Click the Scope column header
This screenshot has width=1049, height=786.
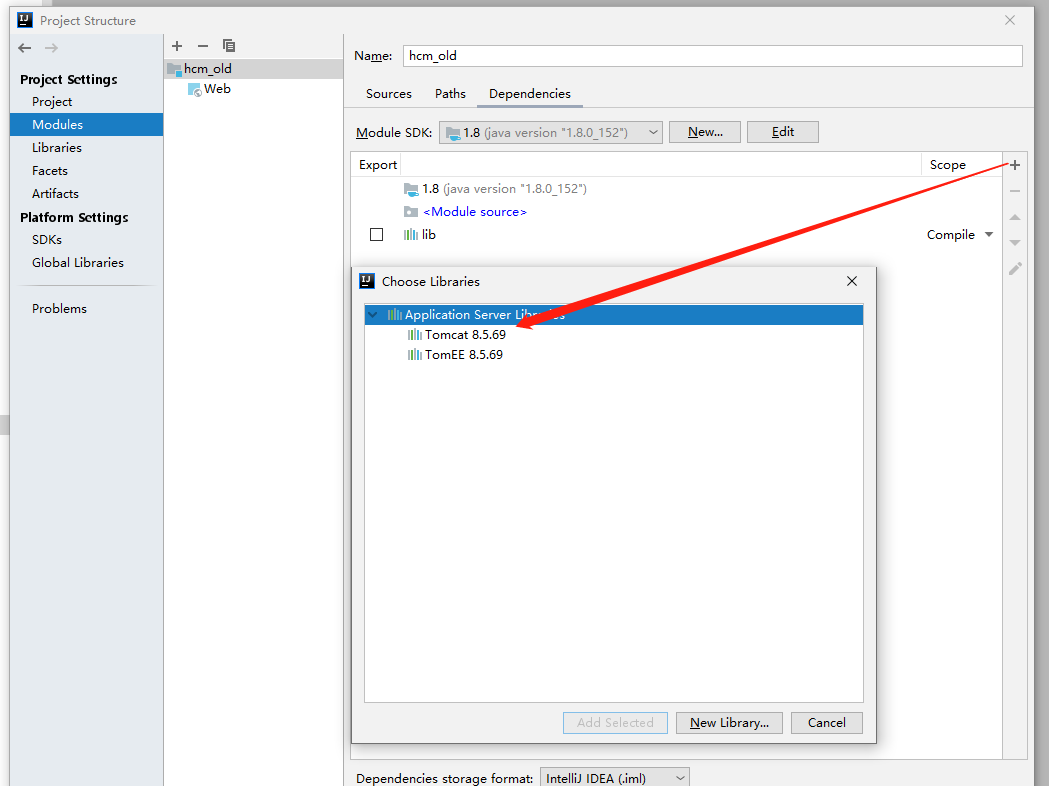click(x=947, y=165)
